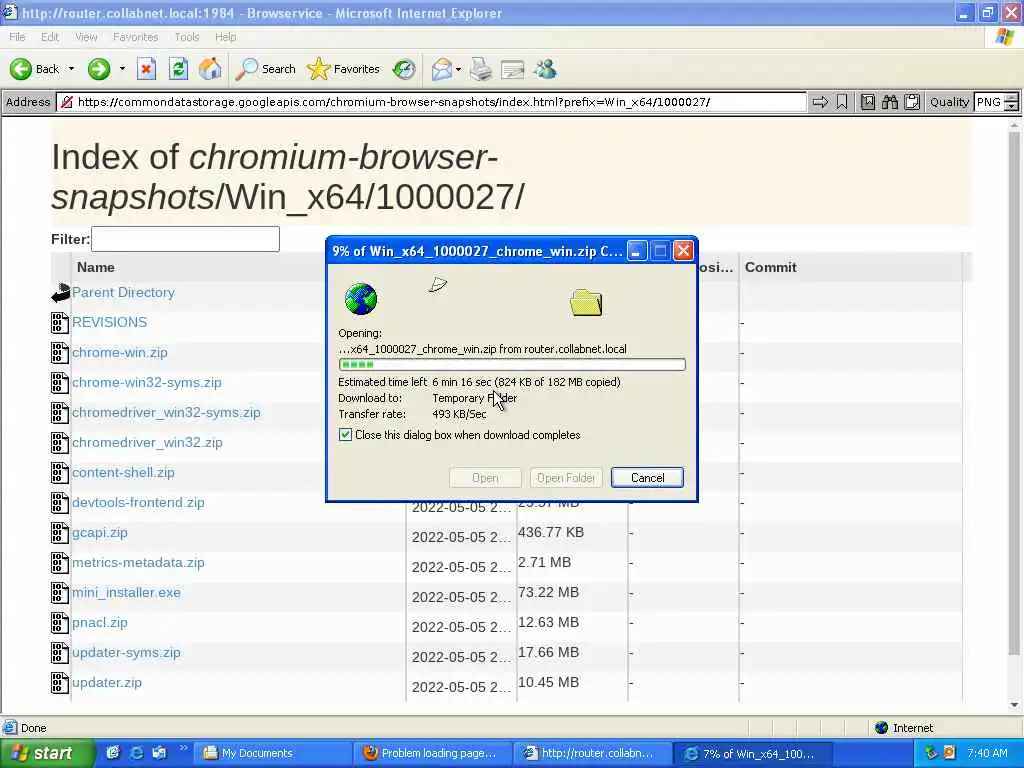Switch to My Documents taskbar window
1024x768 pixels.
272,754
